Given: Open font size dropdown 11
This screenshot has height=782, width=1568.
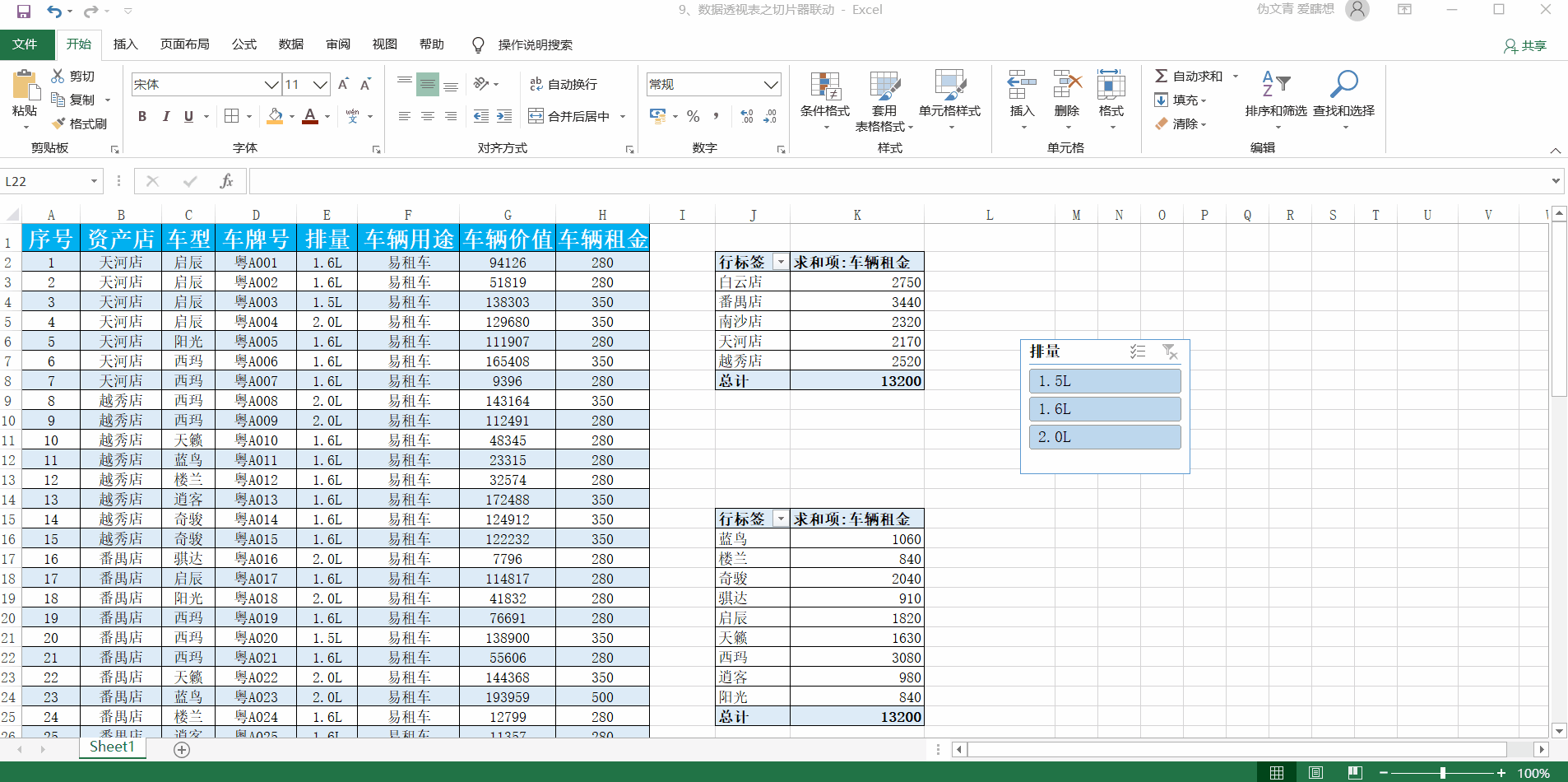Looking at the screenshot, I should [321, 84].
